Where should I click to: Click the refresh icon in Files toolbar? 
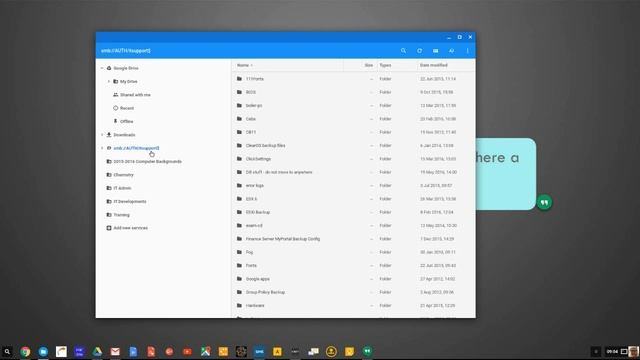coord(419,51)
